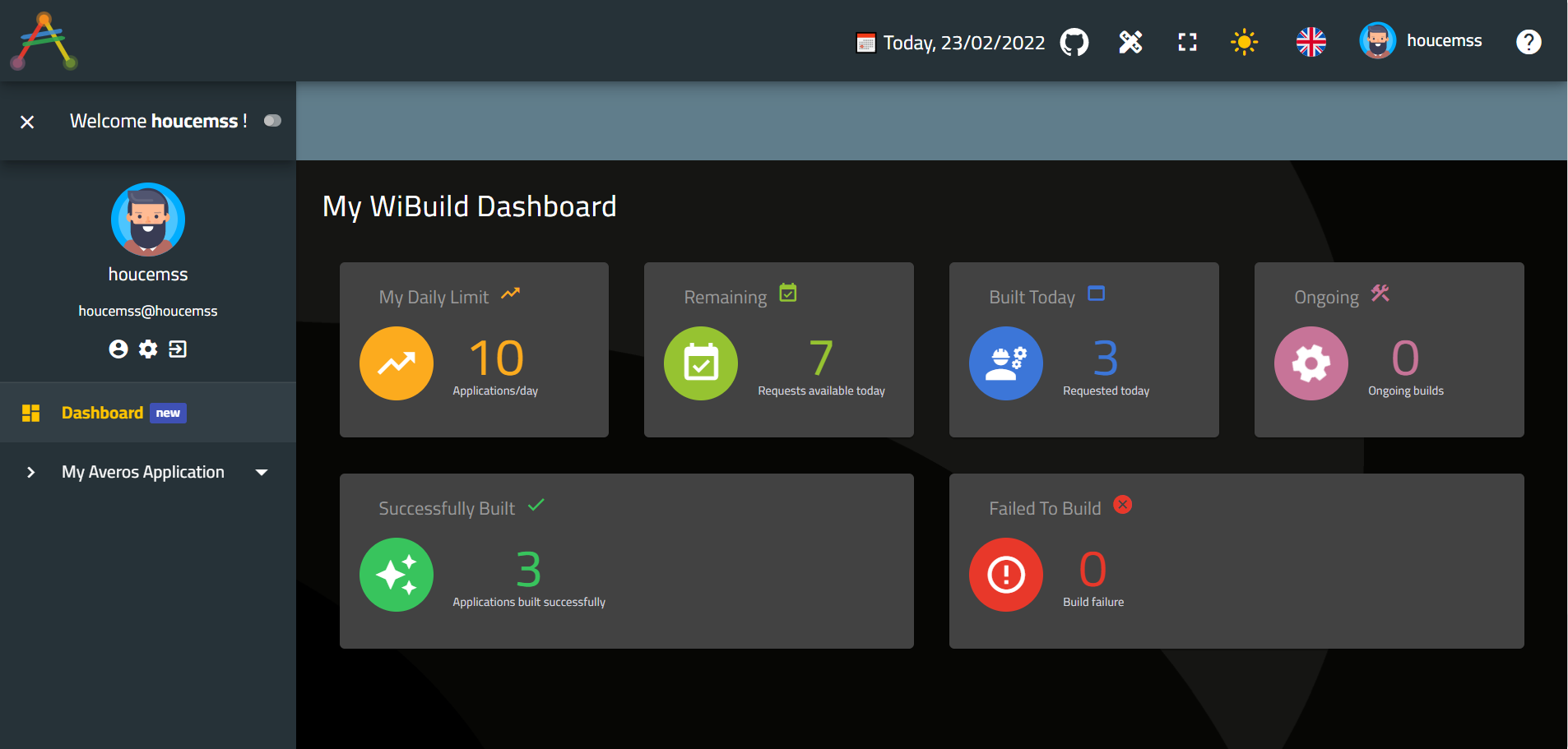Viewport: 1568px width, 749px height.
Task: Click the red X beside Failed To Build
Action: point(1123,504)
